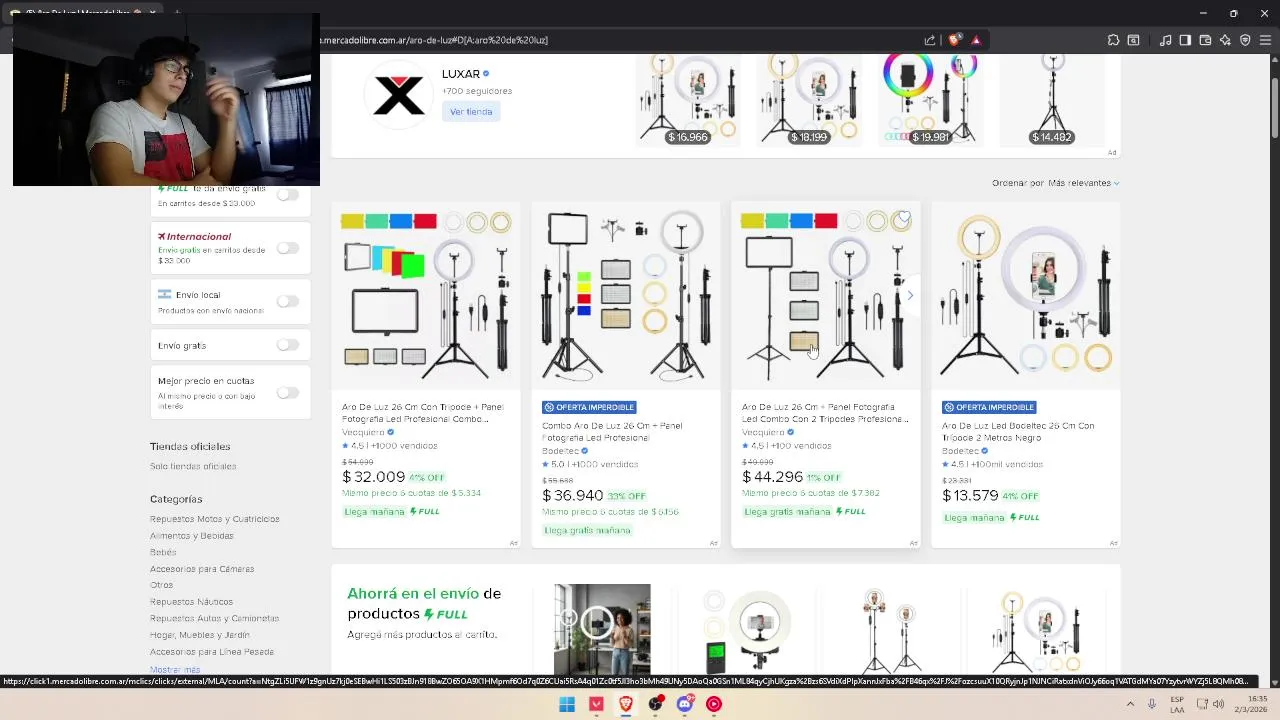Open YouTube Music from the taskbar
Screen dimensions: 1280x720
click(714, 704)
